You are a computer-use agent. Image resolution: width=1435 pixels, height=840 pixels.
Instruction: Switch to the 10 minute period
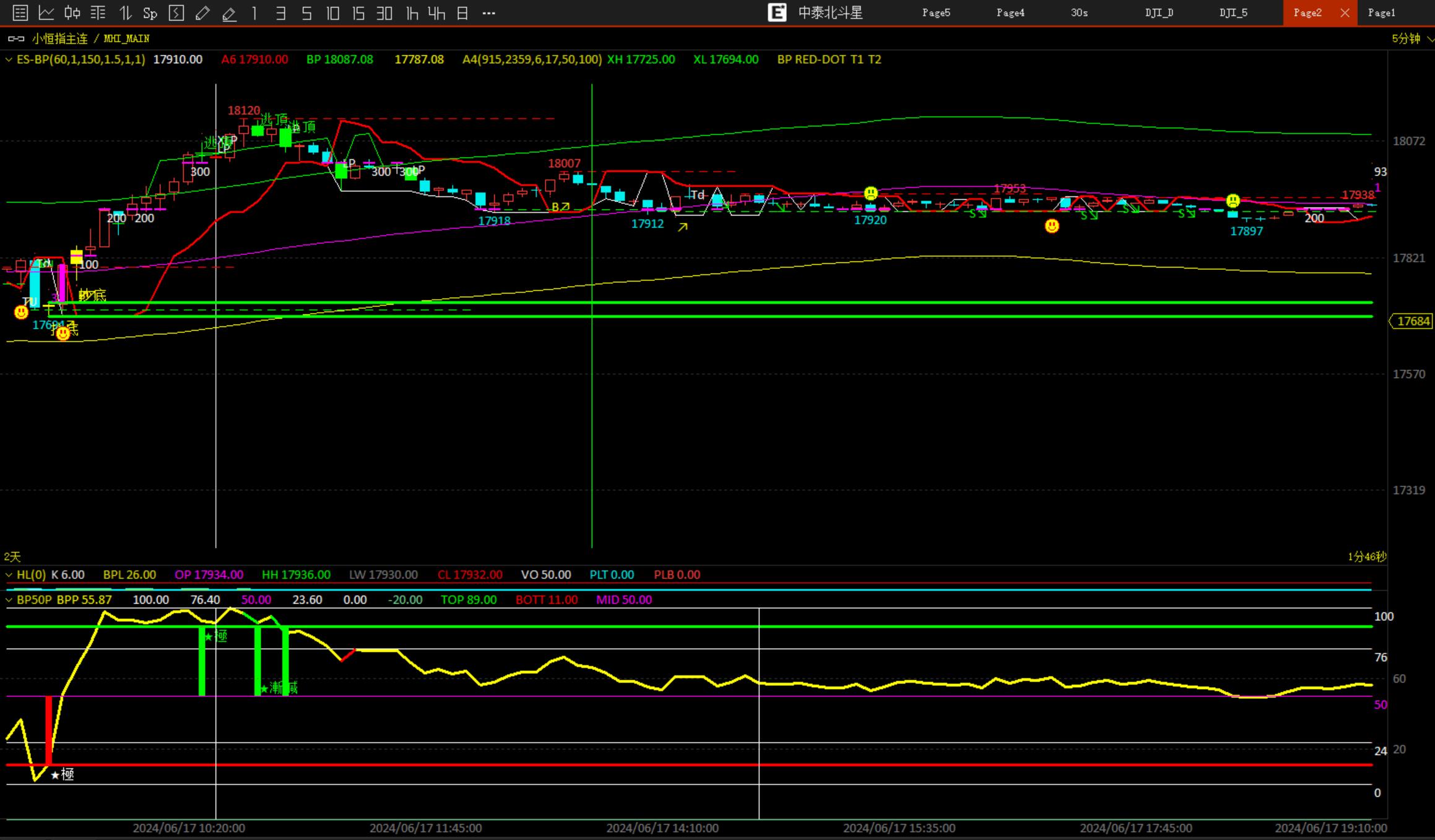coord(332,13)
